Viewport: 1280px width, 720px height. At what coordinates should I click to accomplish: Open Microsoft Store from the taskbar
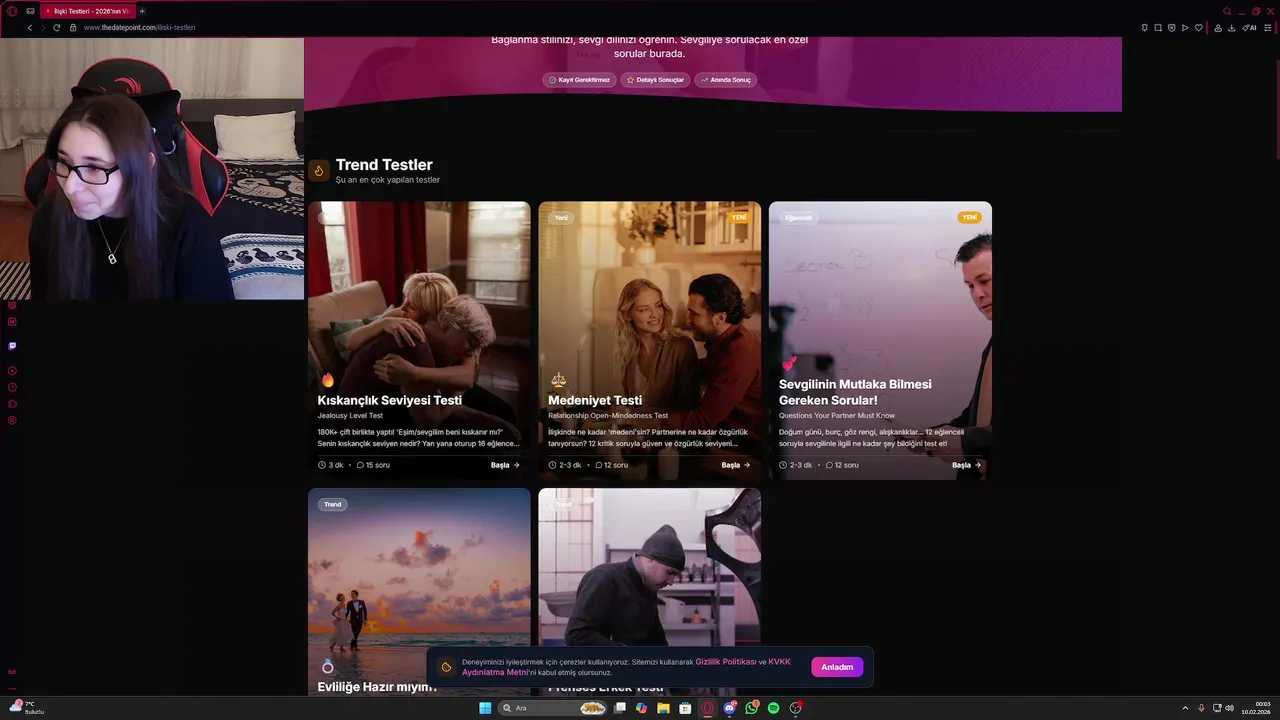pos(685,708)
